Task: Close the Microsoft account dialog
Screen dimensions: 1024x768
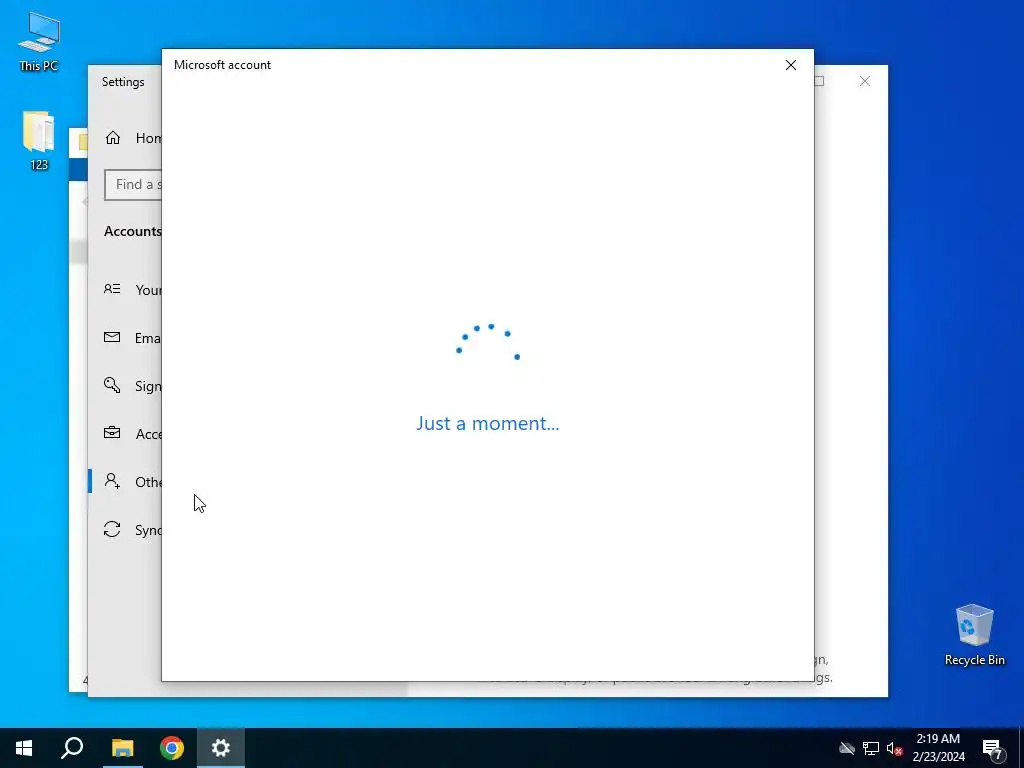Action: pos(791,65)
